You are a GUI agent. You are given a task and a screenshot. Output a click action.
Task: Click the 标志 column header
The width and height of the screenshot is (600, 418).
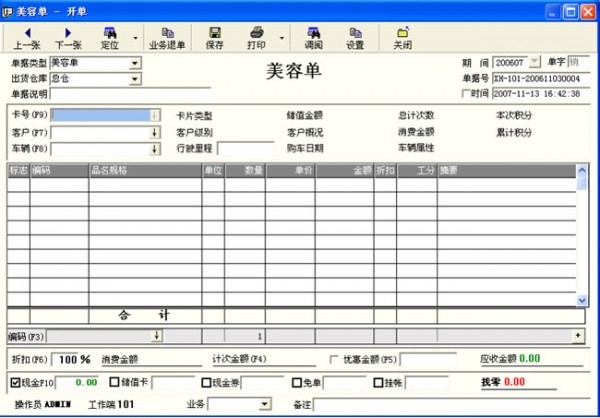19,171
